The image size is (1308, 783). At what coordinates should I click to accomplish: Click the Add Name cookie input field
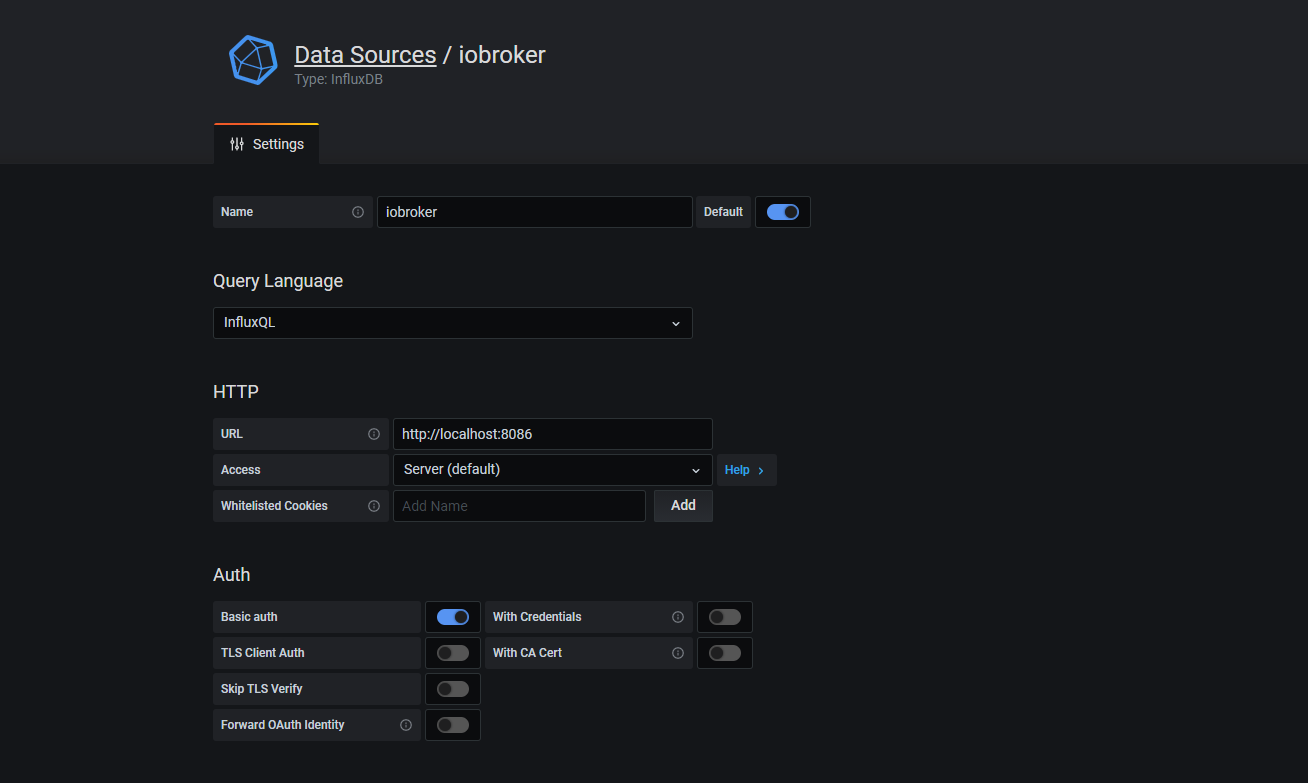click(x=519, y=506)
